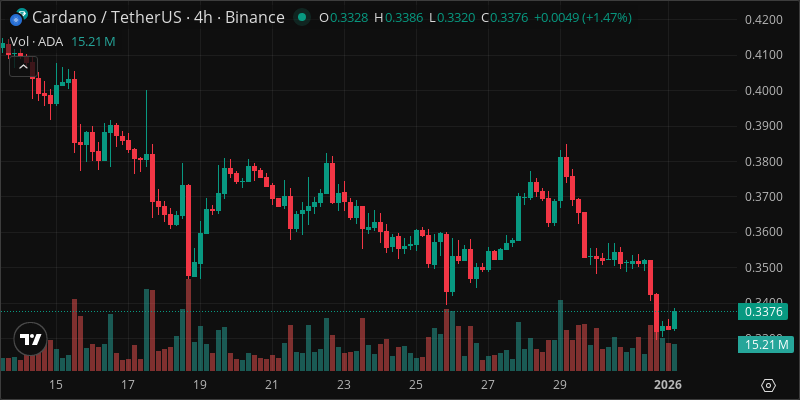Click the low value L0.3320
The width and height of the screenshot is (800, 400).
click(452, 18)
